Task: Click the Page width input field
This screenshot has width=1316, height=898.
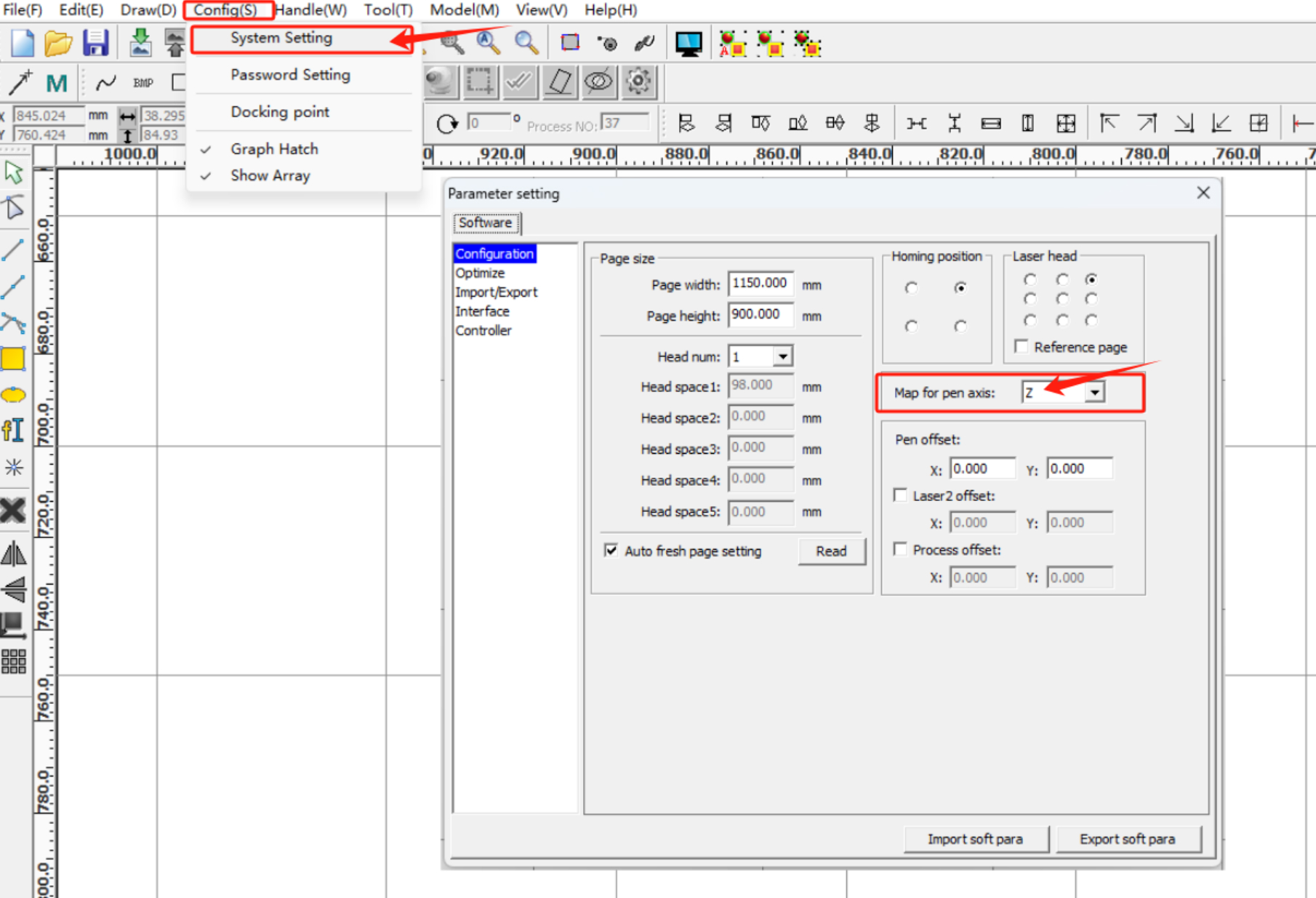Action: (x=760, y=284)
